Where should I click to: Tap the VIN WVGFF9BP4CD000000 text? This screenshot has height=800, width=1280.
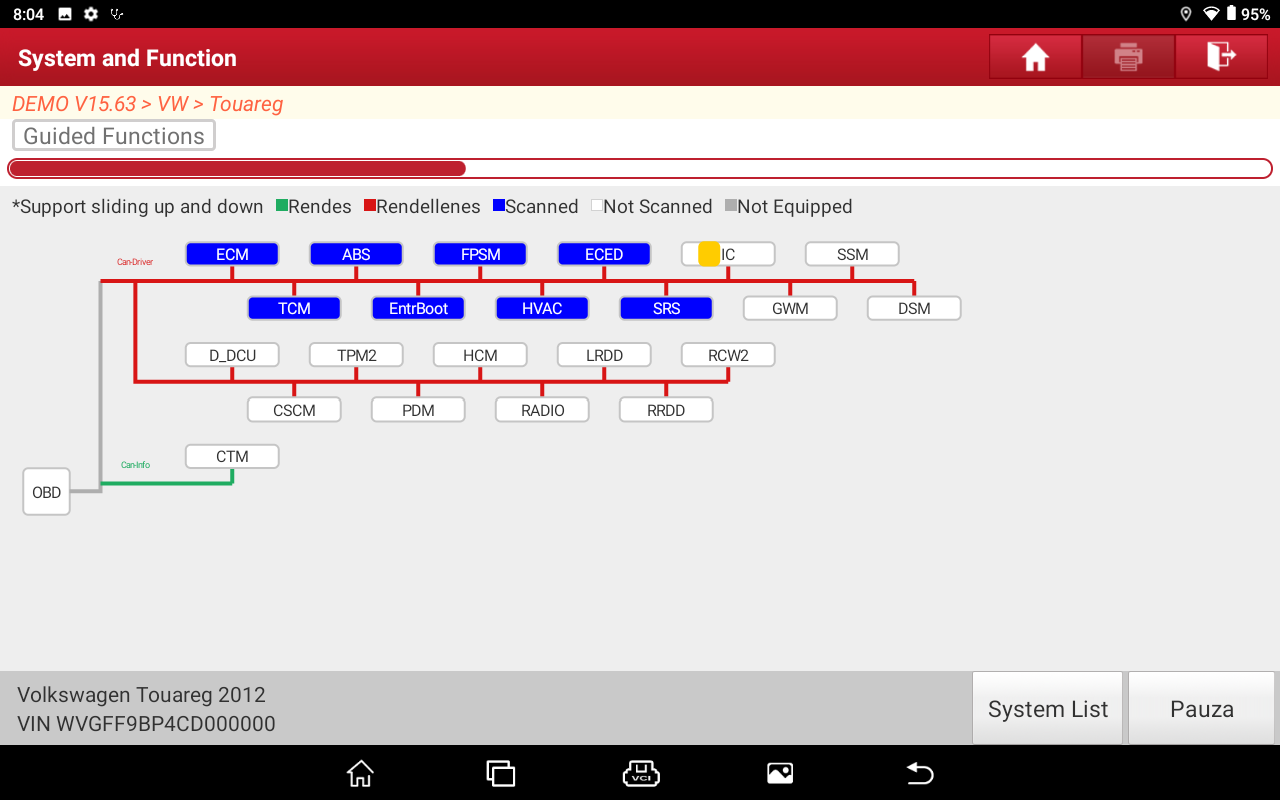(x=146, y=723)
